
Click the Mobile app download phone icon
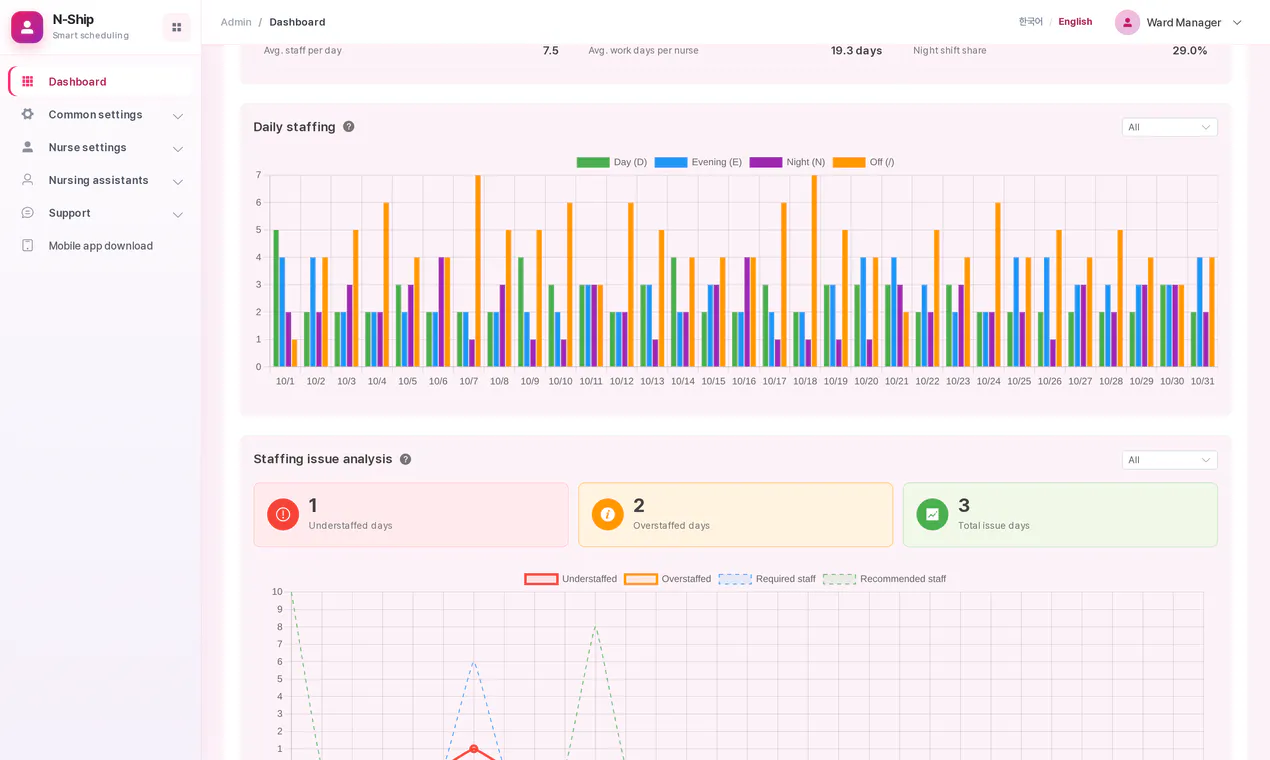pos(28,246)
